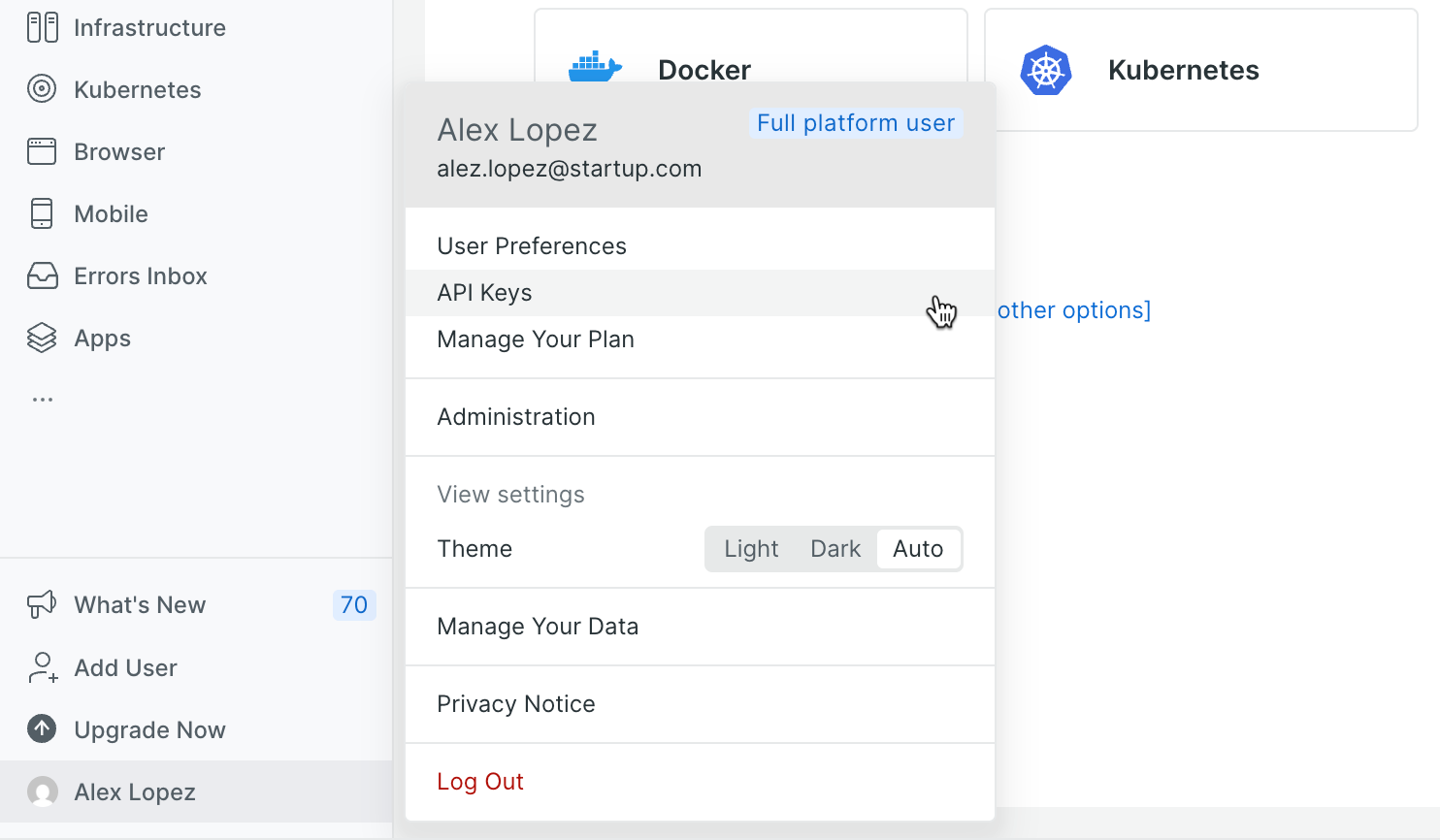Click the other options link
The width and height of the screenshot is (1440, 840).
pos(1072,309)
